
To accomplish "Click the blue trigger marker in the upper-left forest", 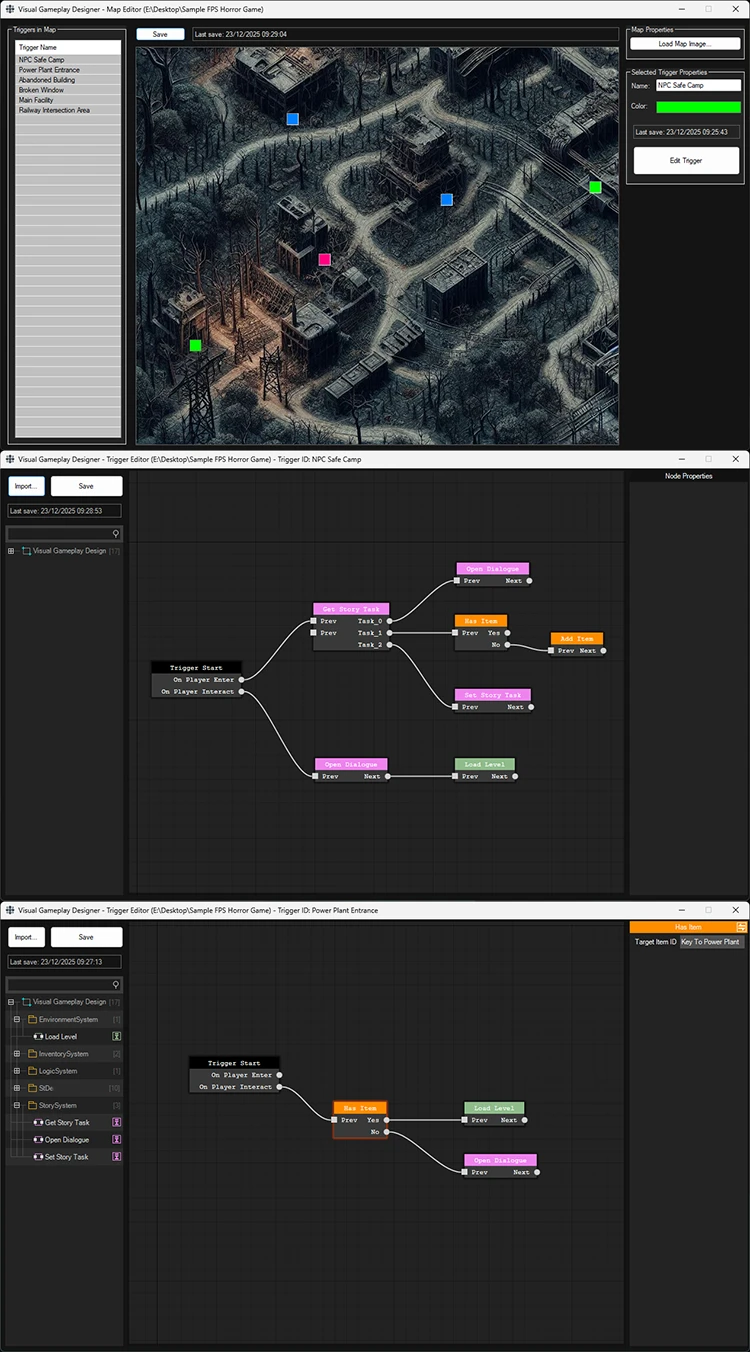I will (x=293, y=119).
